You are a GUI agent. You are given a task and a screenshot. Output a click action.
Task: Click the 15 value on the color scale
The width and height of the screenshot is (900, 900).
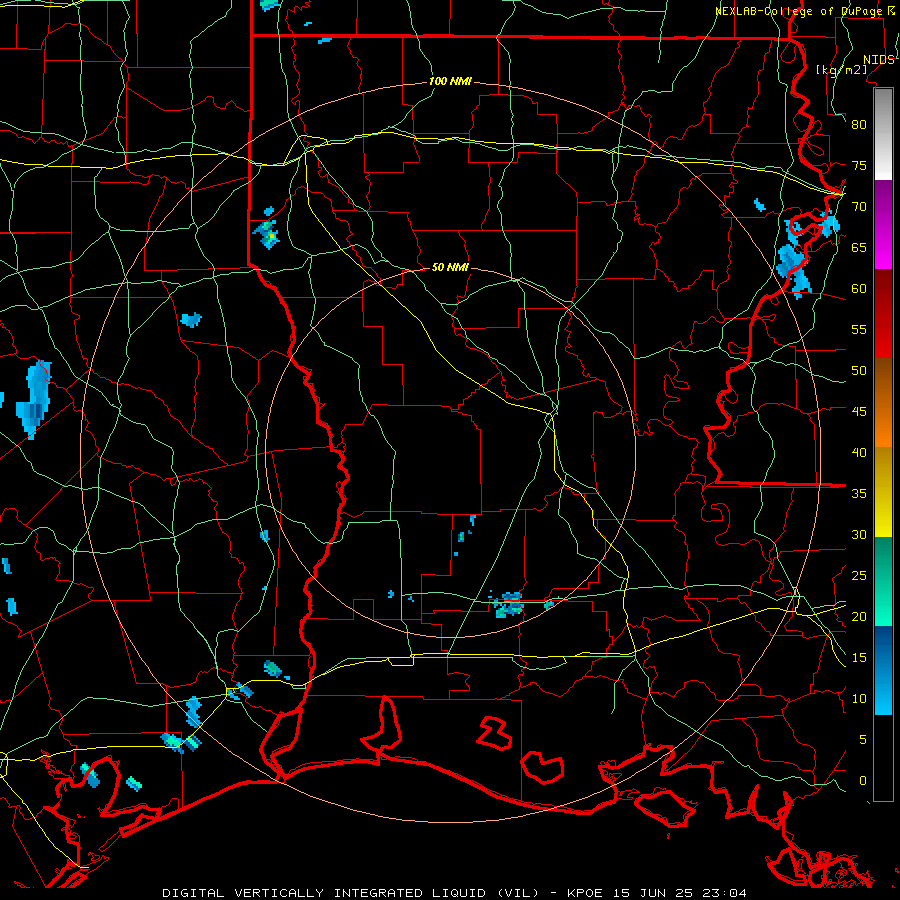859,658
